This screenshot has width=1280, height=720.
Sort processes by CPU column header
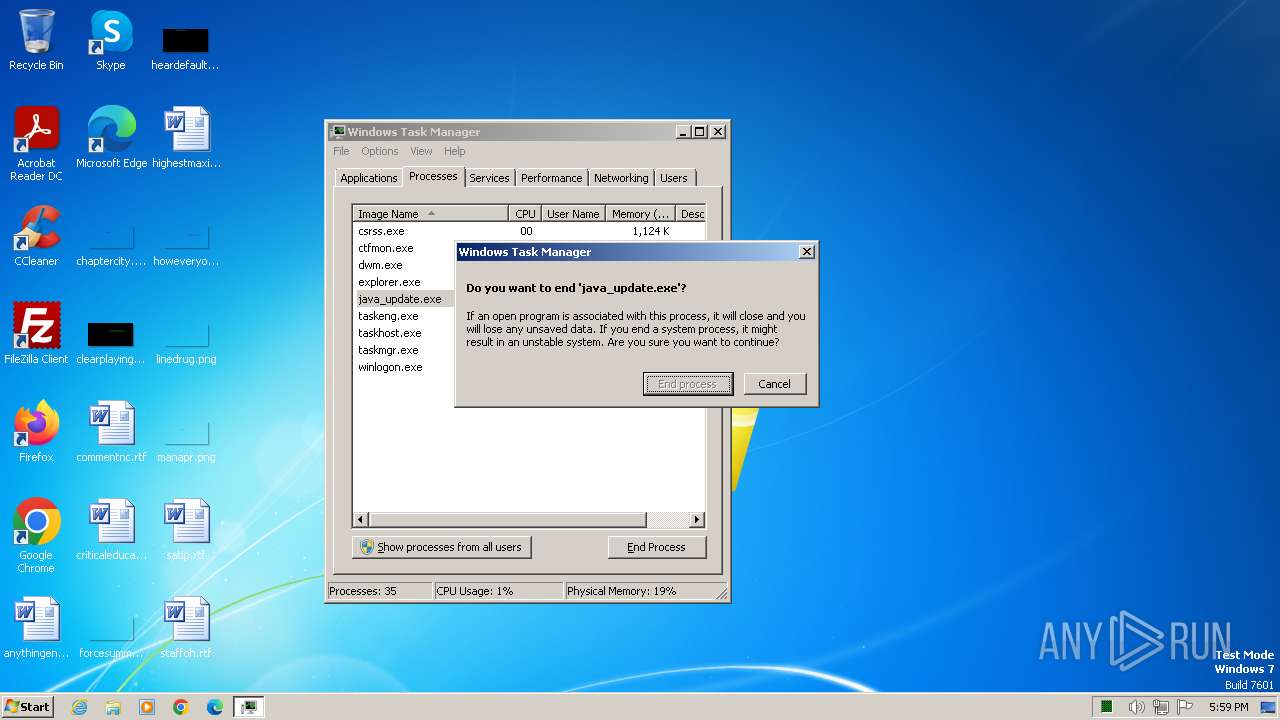point(526,214)
